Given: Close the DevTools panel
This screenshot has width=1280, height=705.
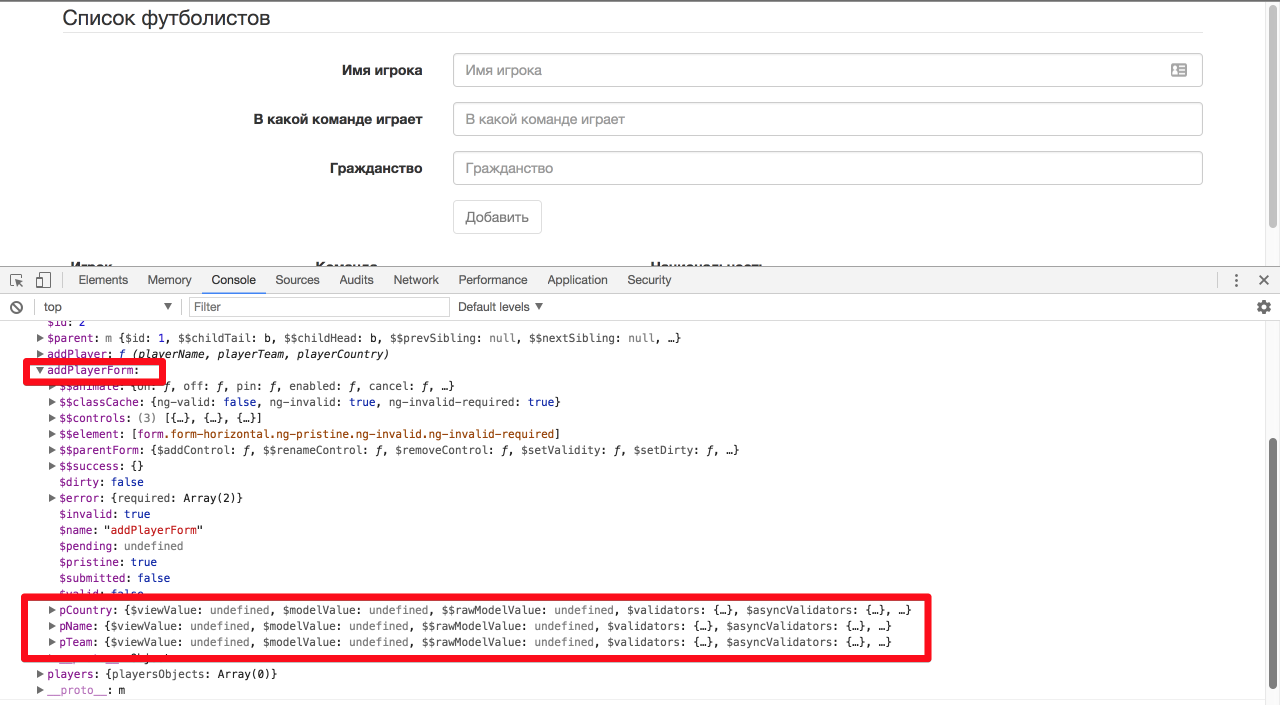Looking at the screenshot, I should coord(1263,280).
